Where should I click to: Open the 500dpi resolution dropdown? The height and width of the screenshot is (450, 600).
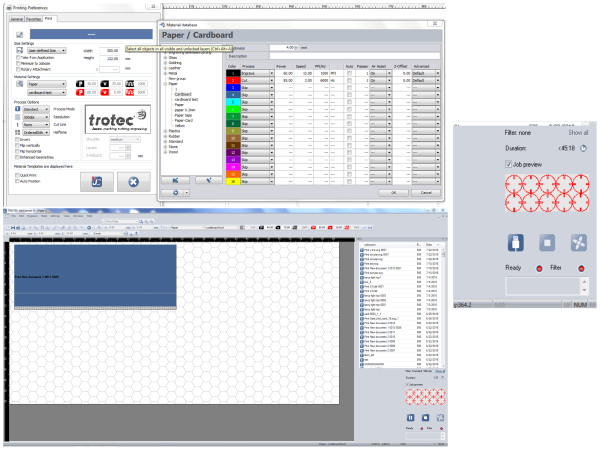click(36, 117)
